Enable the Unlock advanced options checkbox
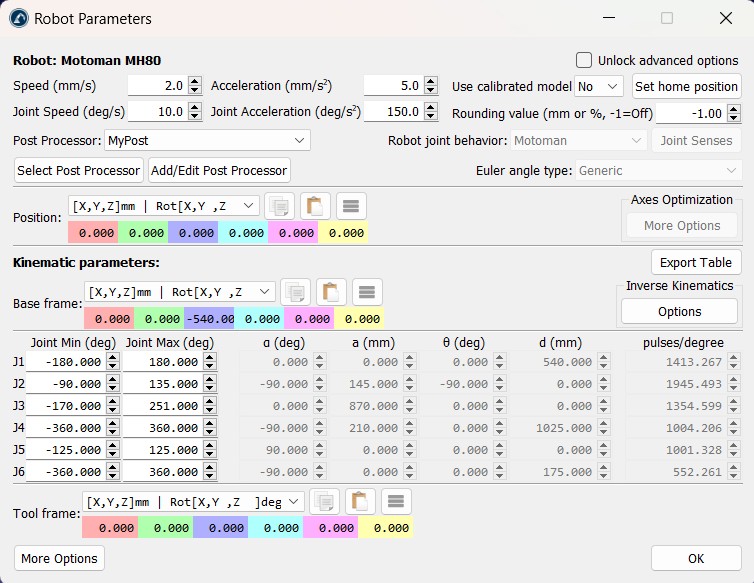 point(585,60)
